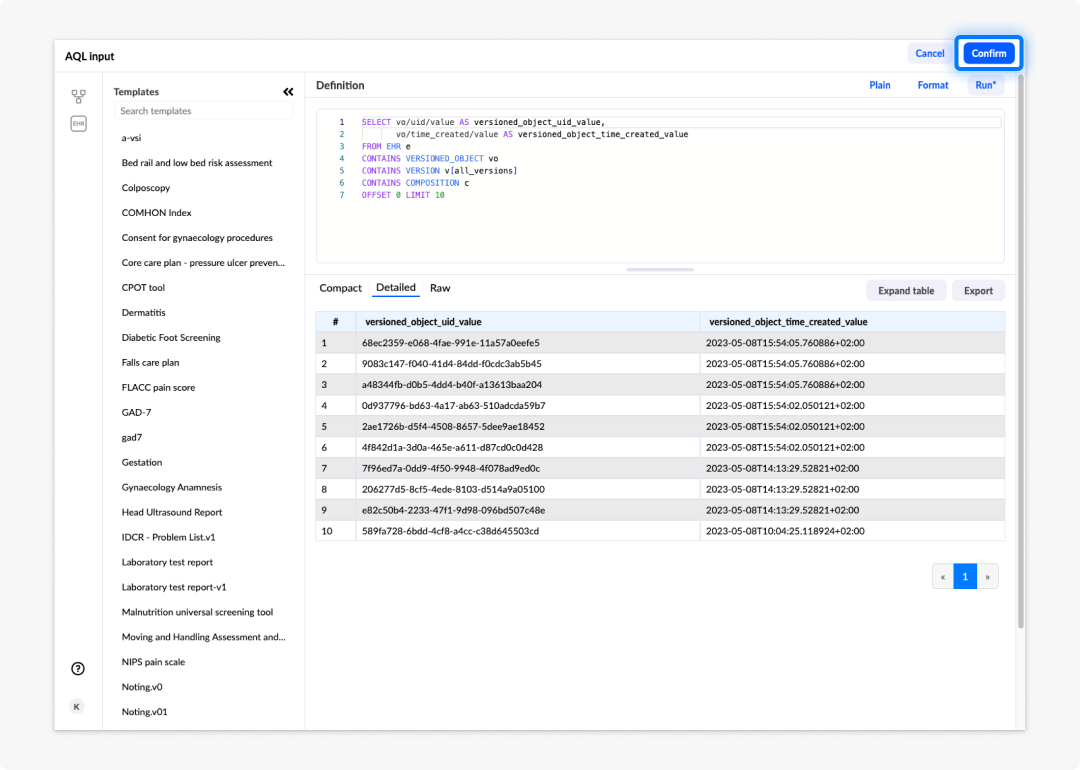1080x770 pixels.
Task: Switch to the Compact results tab
Action: (x=340, y=288)
